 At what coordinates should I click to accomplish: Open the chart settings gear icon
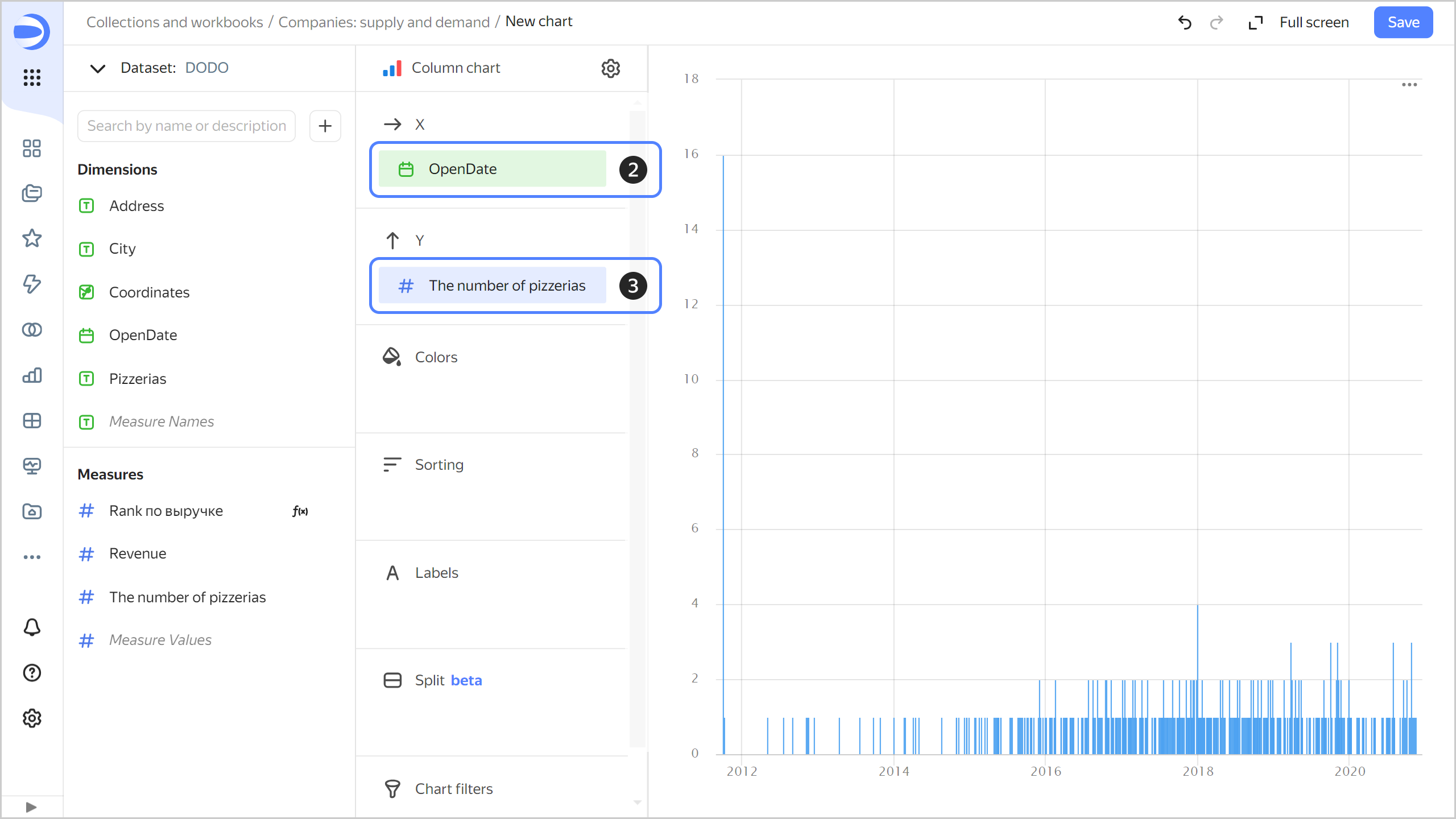(610, 68)
